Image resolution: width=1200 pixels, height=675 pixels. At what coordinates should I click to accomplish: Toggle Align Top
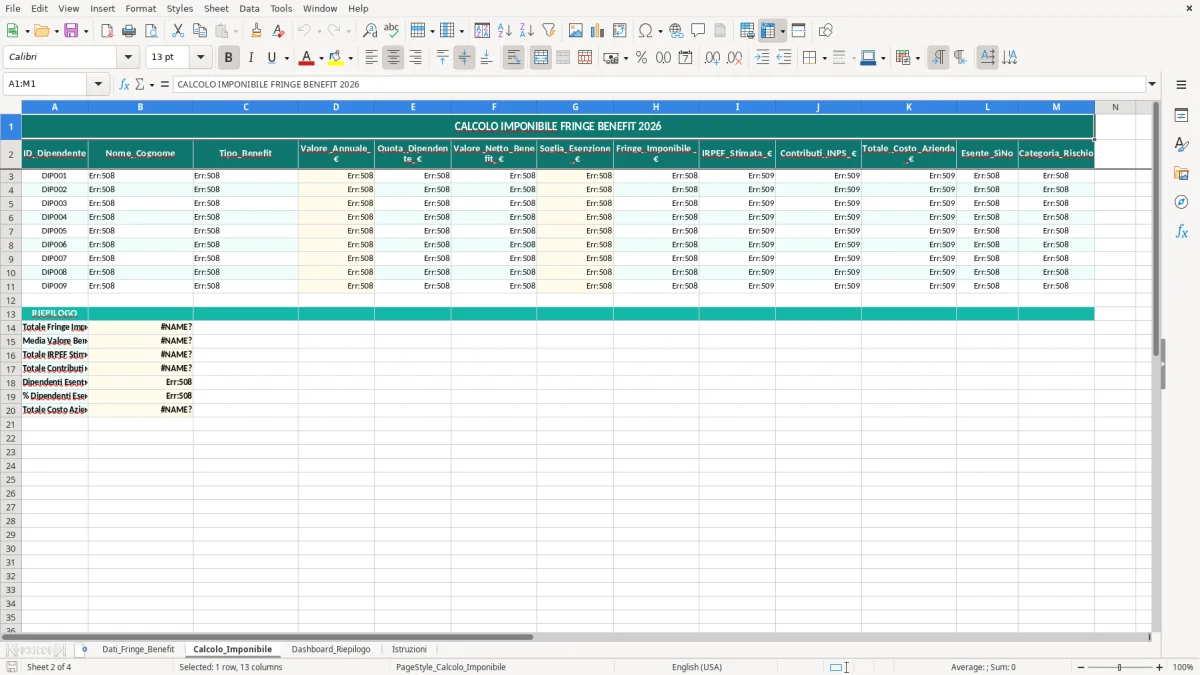[442, 58]
